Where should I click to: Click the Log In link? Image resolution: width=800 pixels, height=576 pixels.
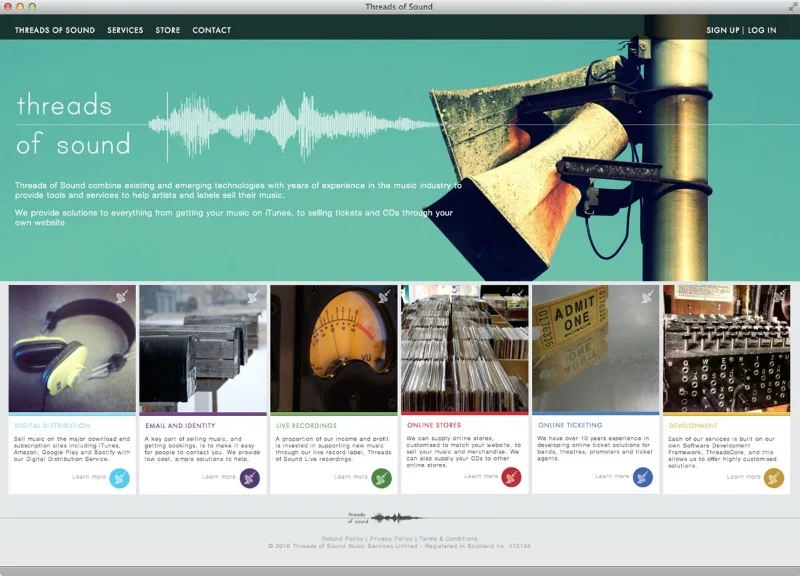pyautogui.click(x=762, y=30)
